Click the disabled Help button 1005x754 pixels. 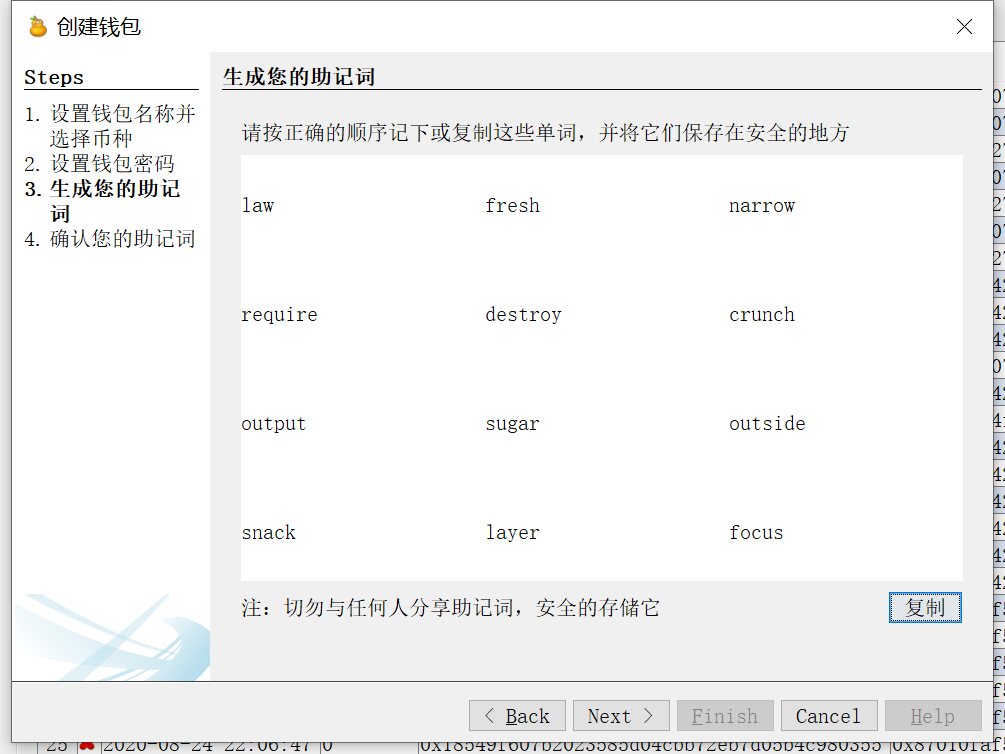click(933, 716)
